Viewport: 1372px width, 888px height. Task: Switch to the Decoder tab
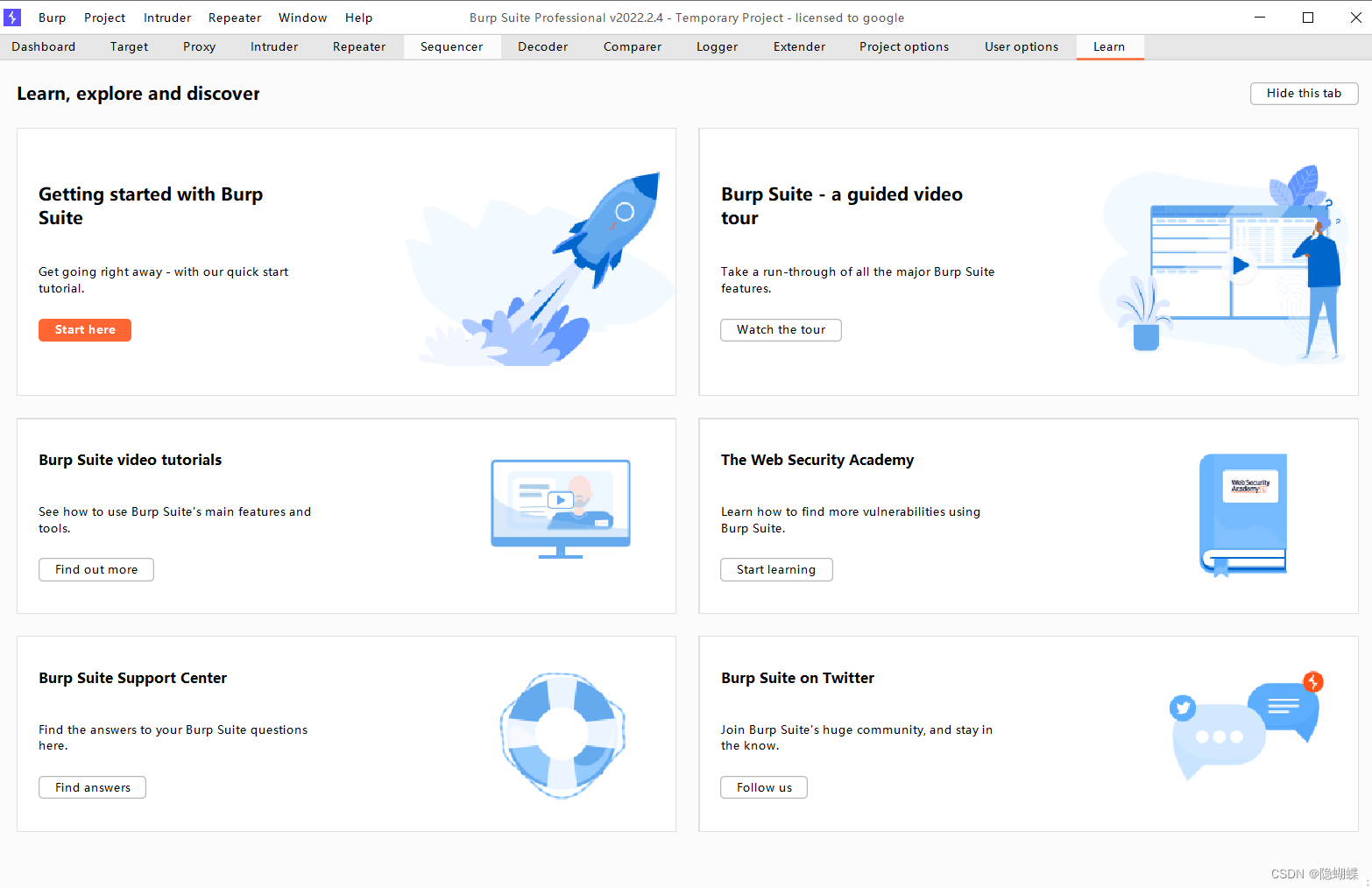[x=543, y=47]
